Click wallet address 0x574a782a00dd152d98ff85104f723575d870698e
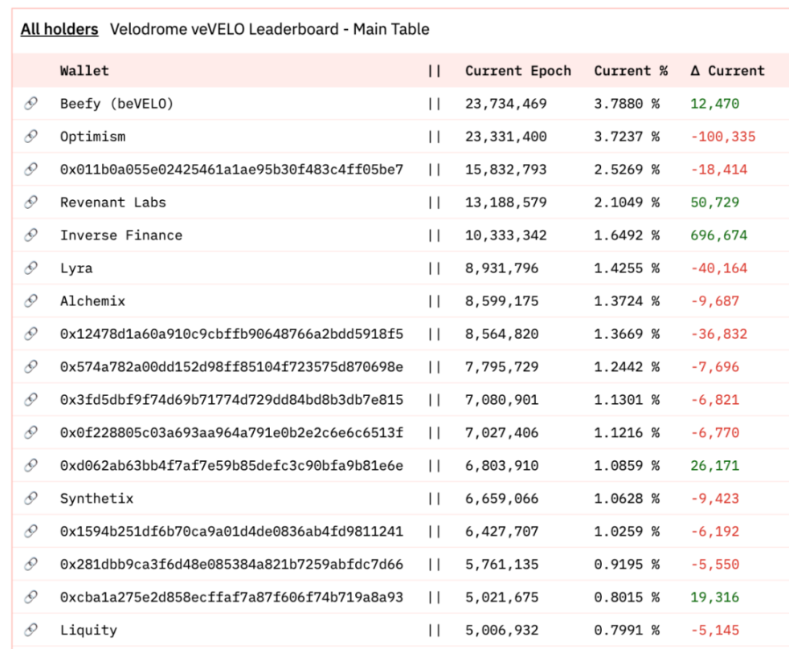 pos(231,366)
